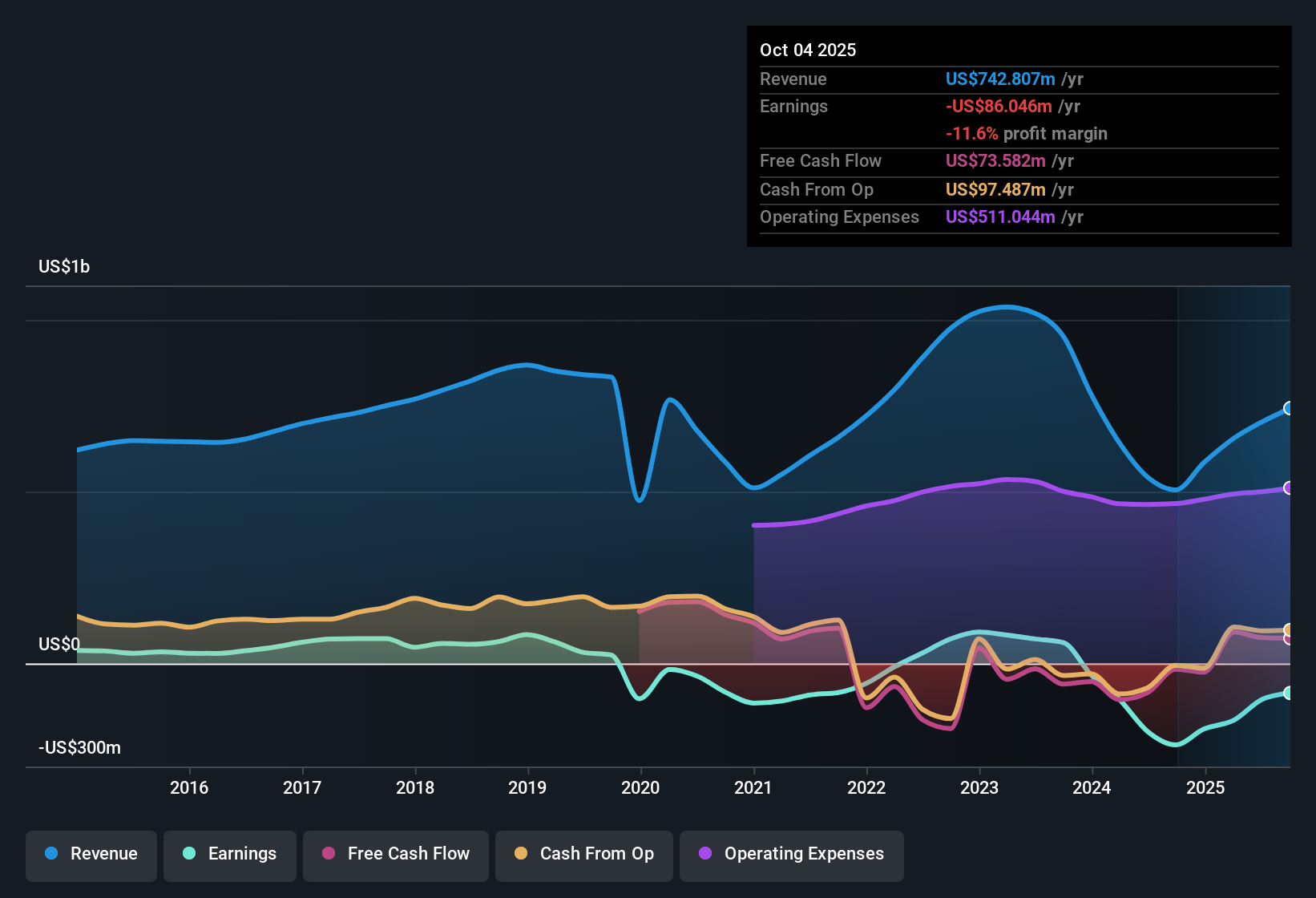Toggle the Earnings series visibility
The height and width of the screenshot is (898, 1316).
(x=229, y=854)
